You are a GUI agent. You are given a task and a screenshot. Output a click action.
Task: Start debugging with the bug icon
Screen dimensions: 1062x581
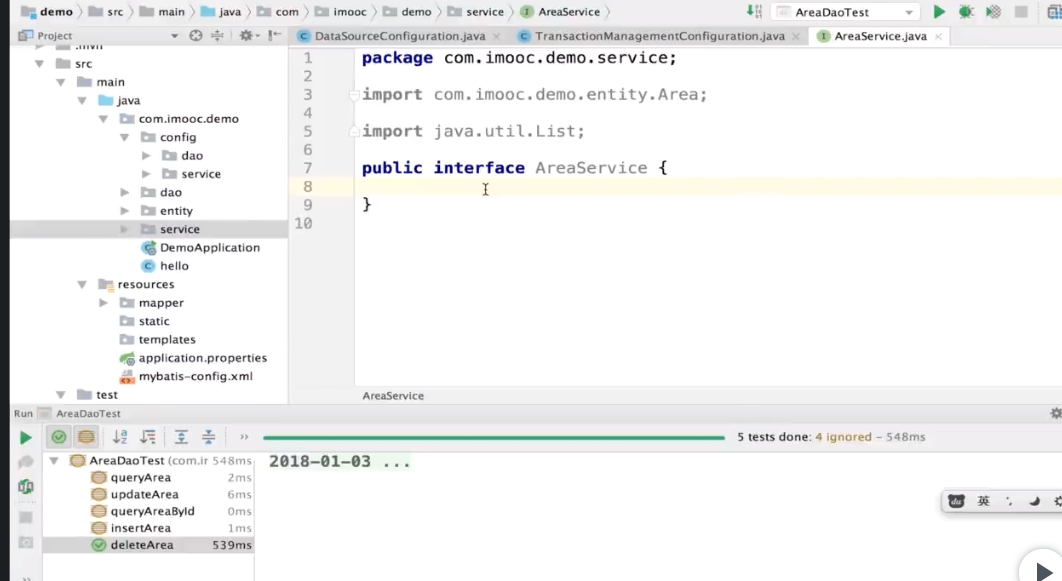tap(966, 12)
